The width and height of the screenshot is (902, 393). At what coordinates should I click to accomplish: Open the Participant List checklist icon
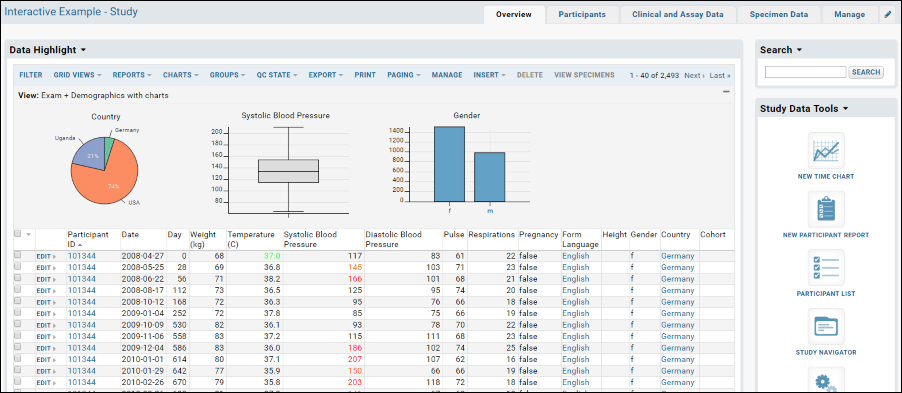tap(826, 268)
